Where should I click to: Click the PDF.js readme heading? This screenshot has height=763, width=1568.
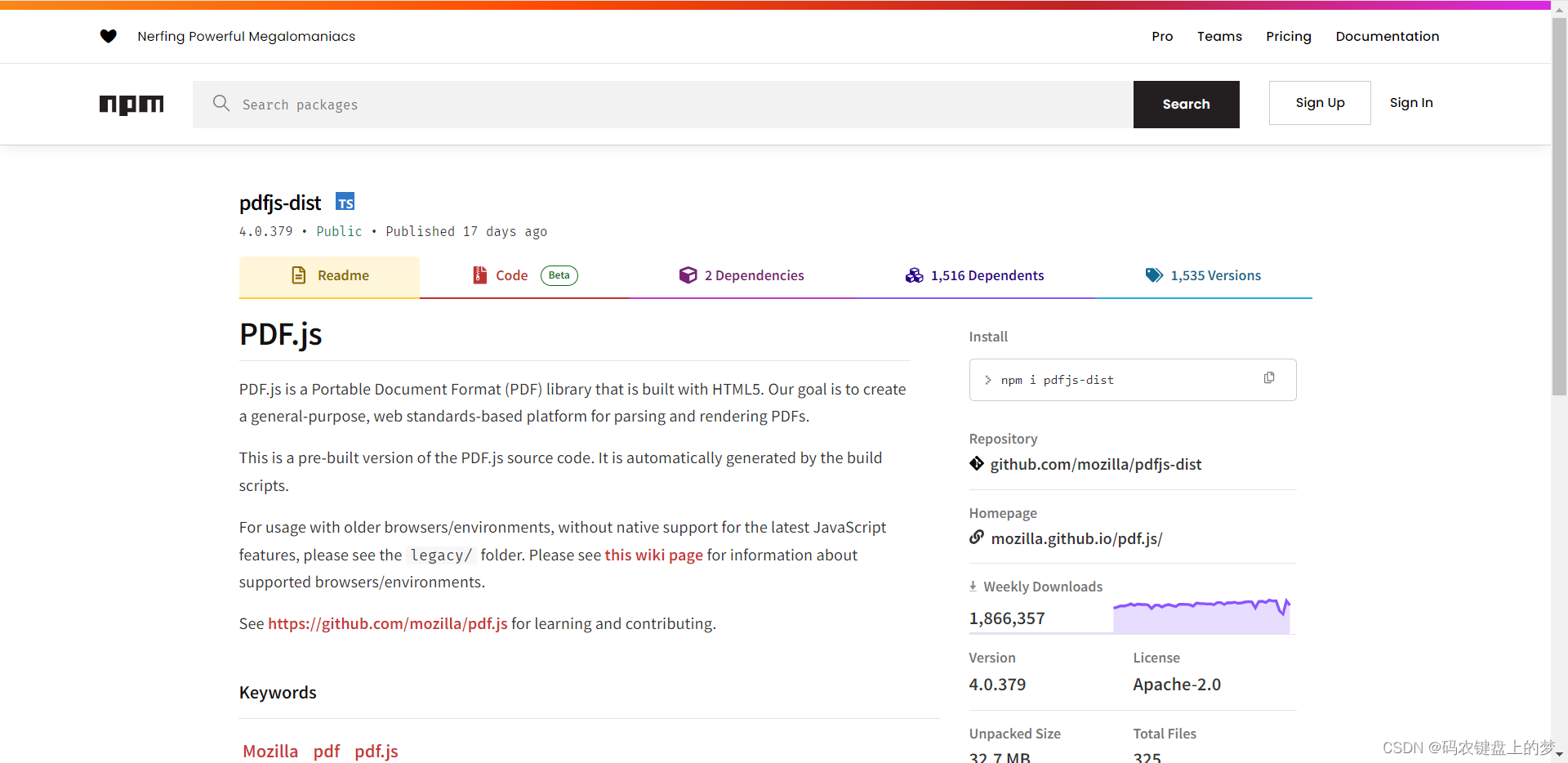281,334
